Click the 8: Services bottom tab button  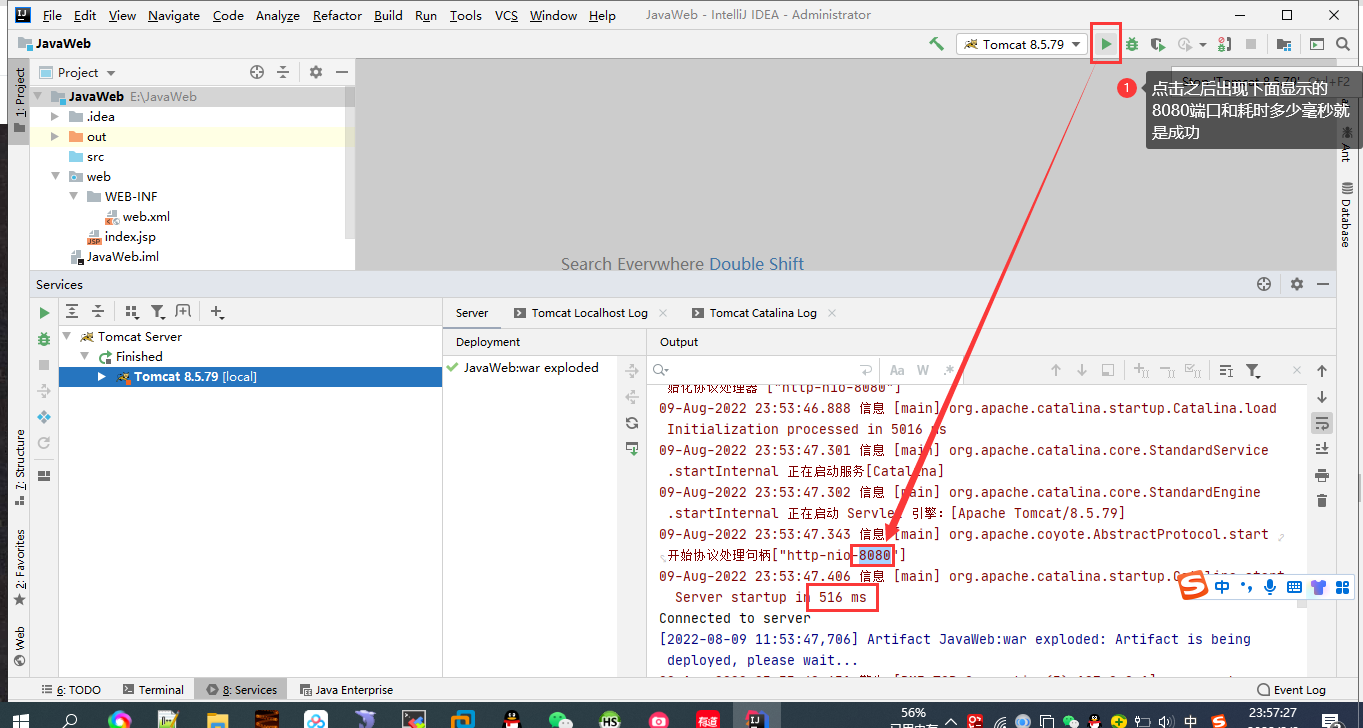pos(242,689)
